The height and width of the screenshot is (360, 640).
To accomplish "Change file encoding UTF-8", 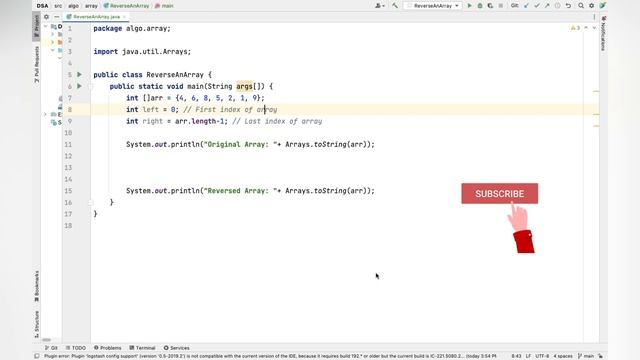I will [542, 356].
